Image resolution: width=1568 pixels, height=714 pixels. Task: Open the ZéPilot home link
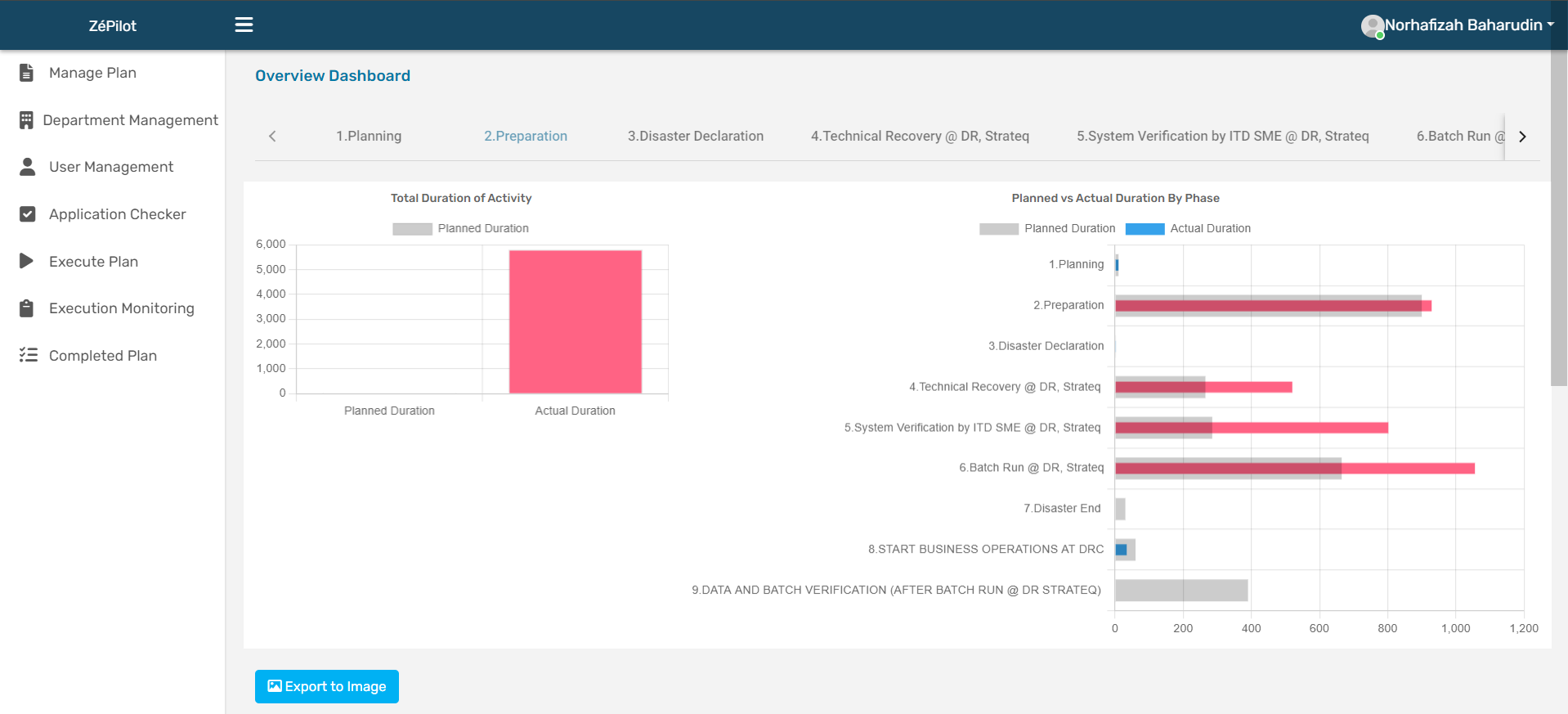tap(112, 26)
